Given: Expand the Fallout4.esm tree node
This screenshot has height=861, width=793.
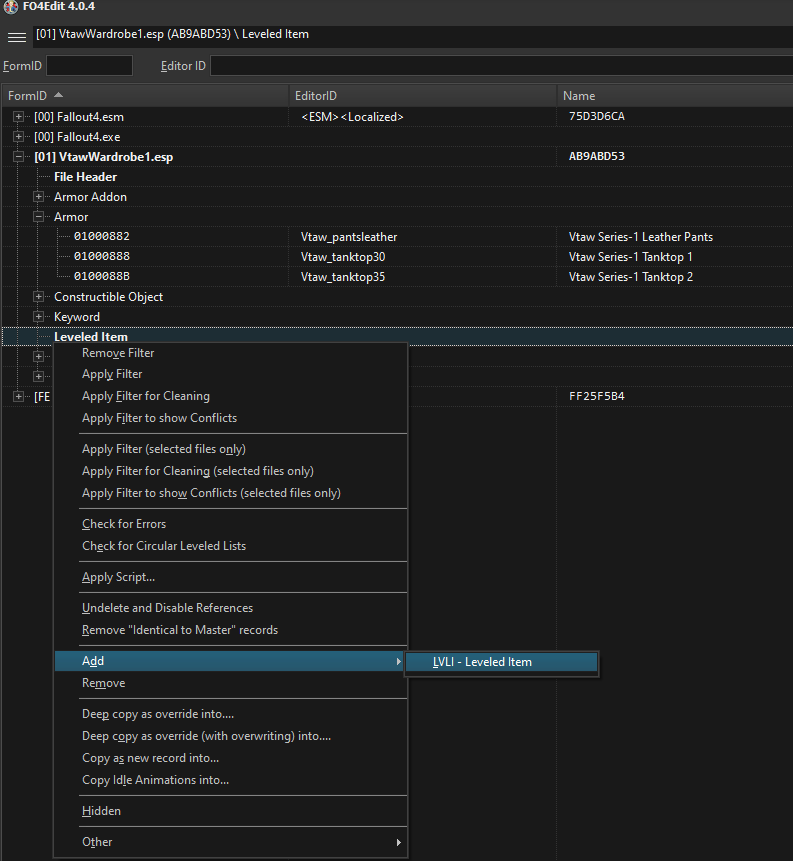Looking at the screenshot, I should pyautogui.click(x=18, y=116).
